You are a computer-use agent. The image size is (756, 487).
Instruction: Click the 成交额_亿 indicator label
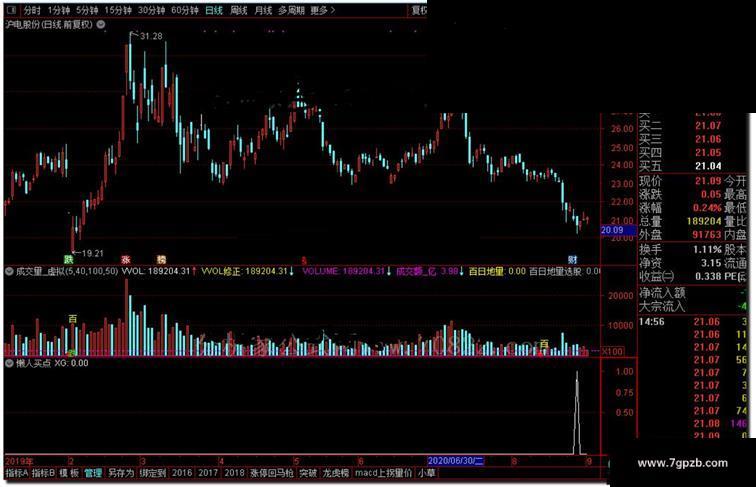point(416,271)
